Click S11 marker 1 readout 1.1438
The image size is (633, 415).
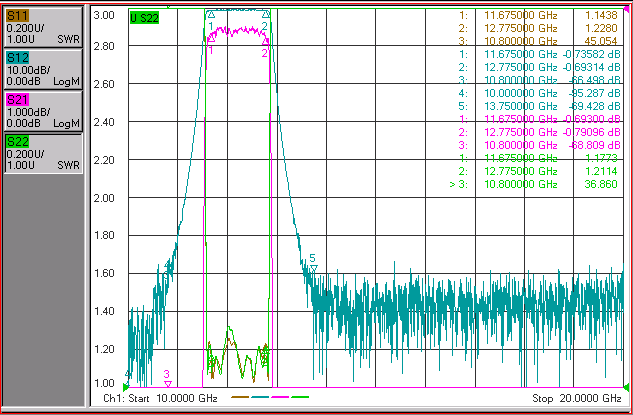click(601, 15)
